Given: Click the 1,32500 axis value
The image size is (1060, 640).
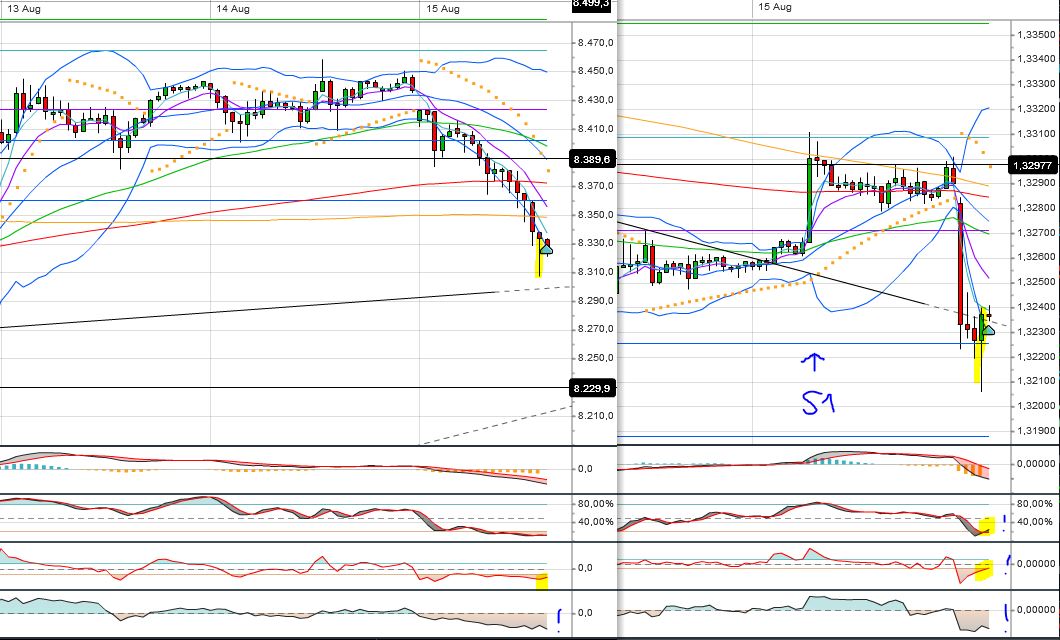Looking at the screenshot, I should click(1036, 282).
